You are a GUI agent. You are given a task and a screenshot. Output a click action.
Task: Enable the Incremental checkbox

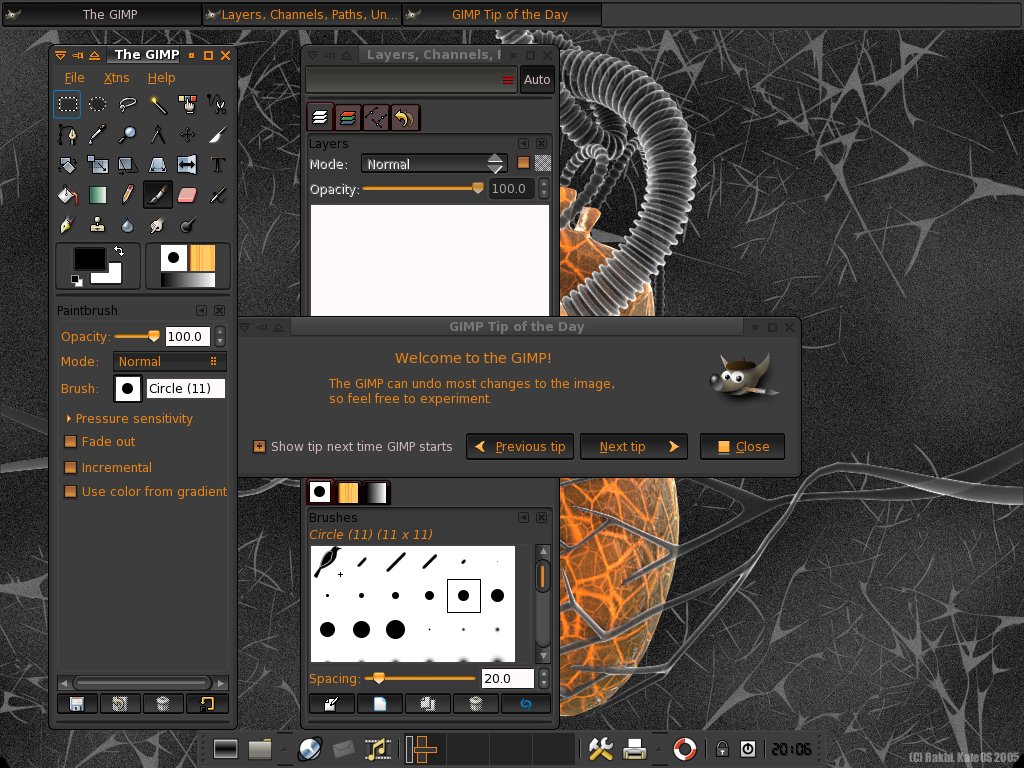tap(71, 468)
